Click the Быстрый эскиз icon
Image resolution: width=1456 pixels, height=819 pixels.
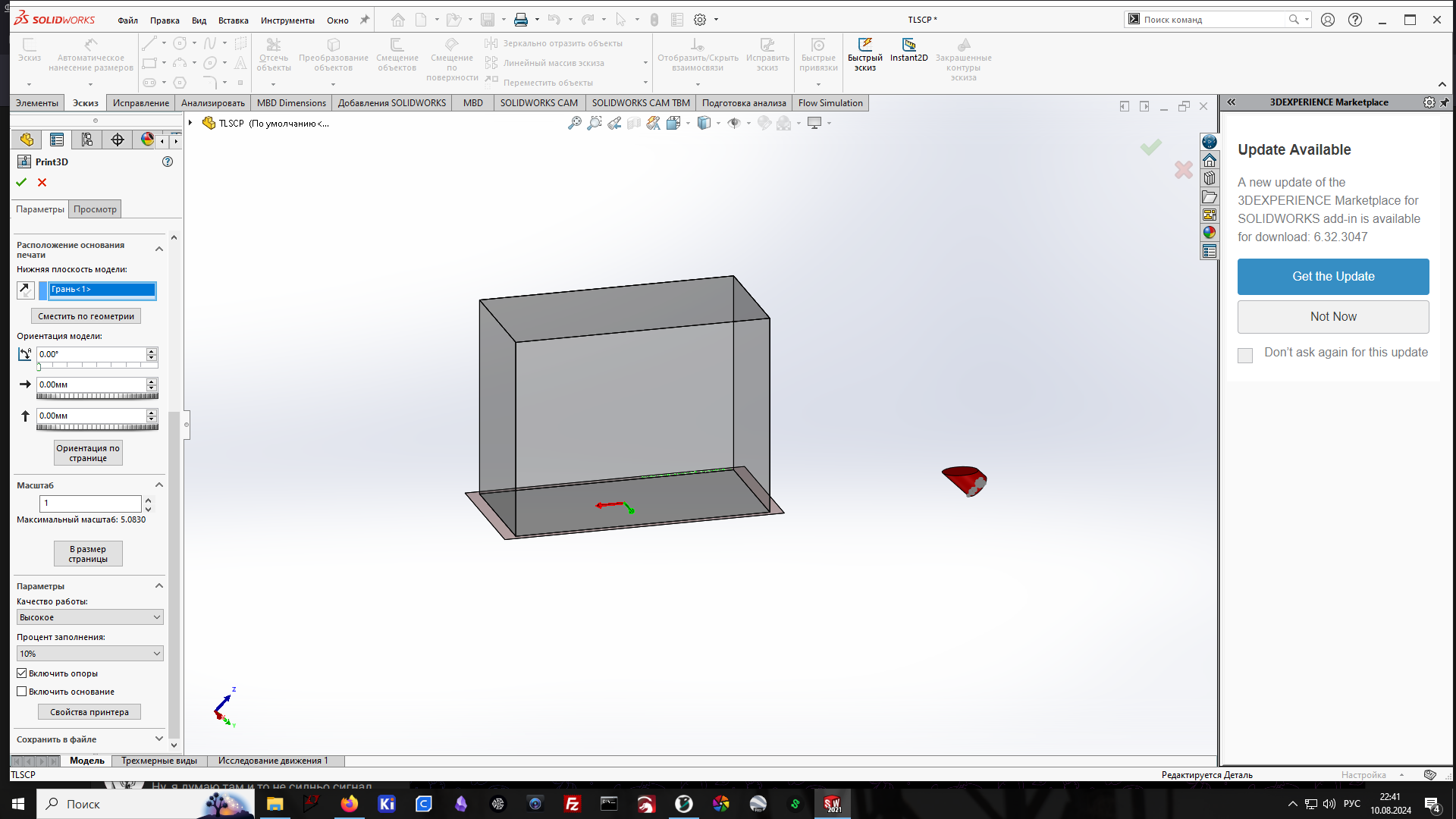[x=864, y=45]
